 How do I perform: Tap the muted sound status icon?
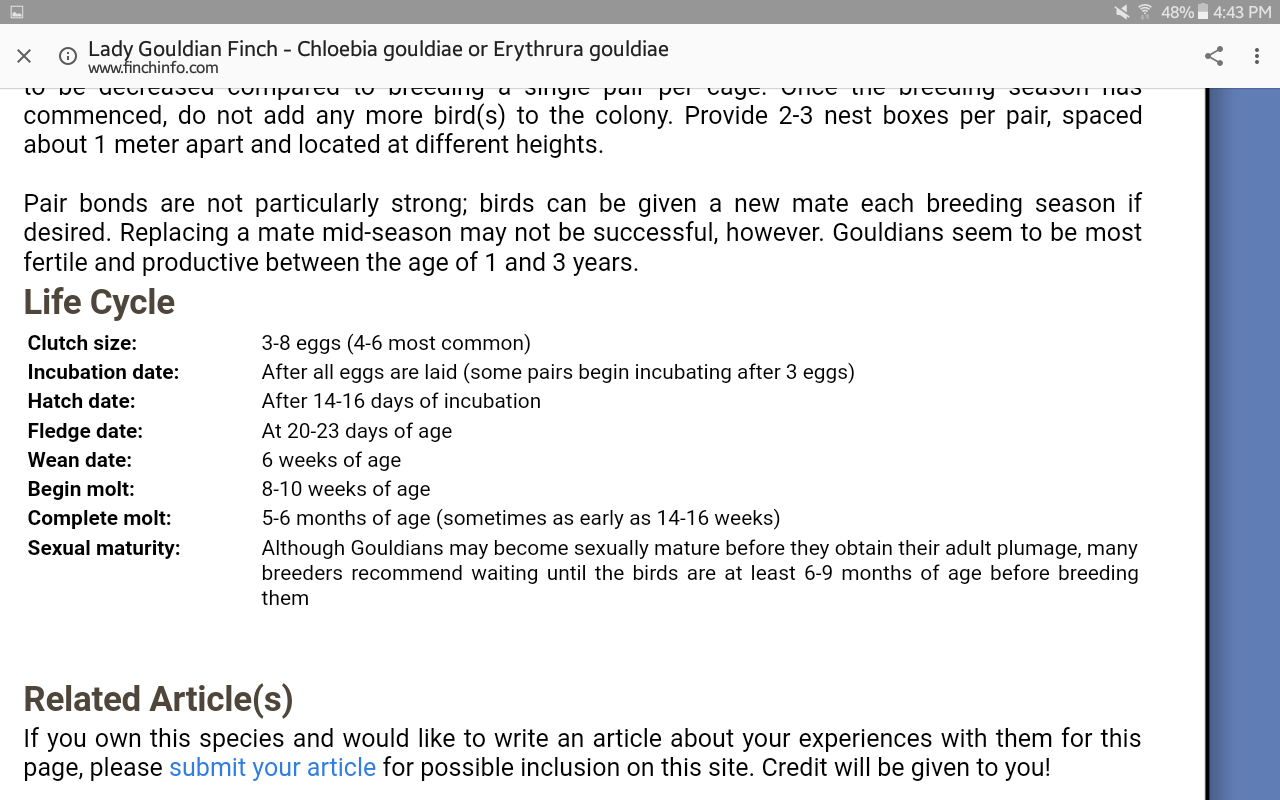1122,12
